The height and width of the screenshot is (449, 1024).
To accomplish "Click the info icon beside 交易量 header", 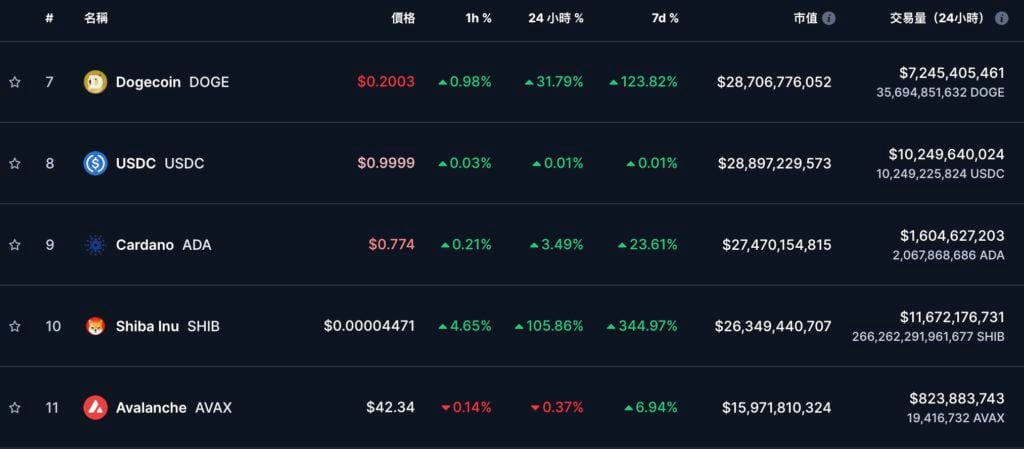I will point(1001,18).
